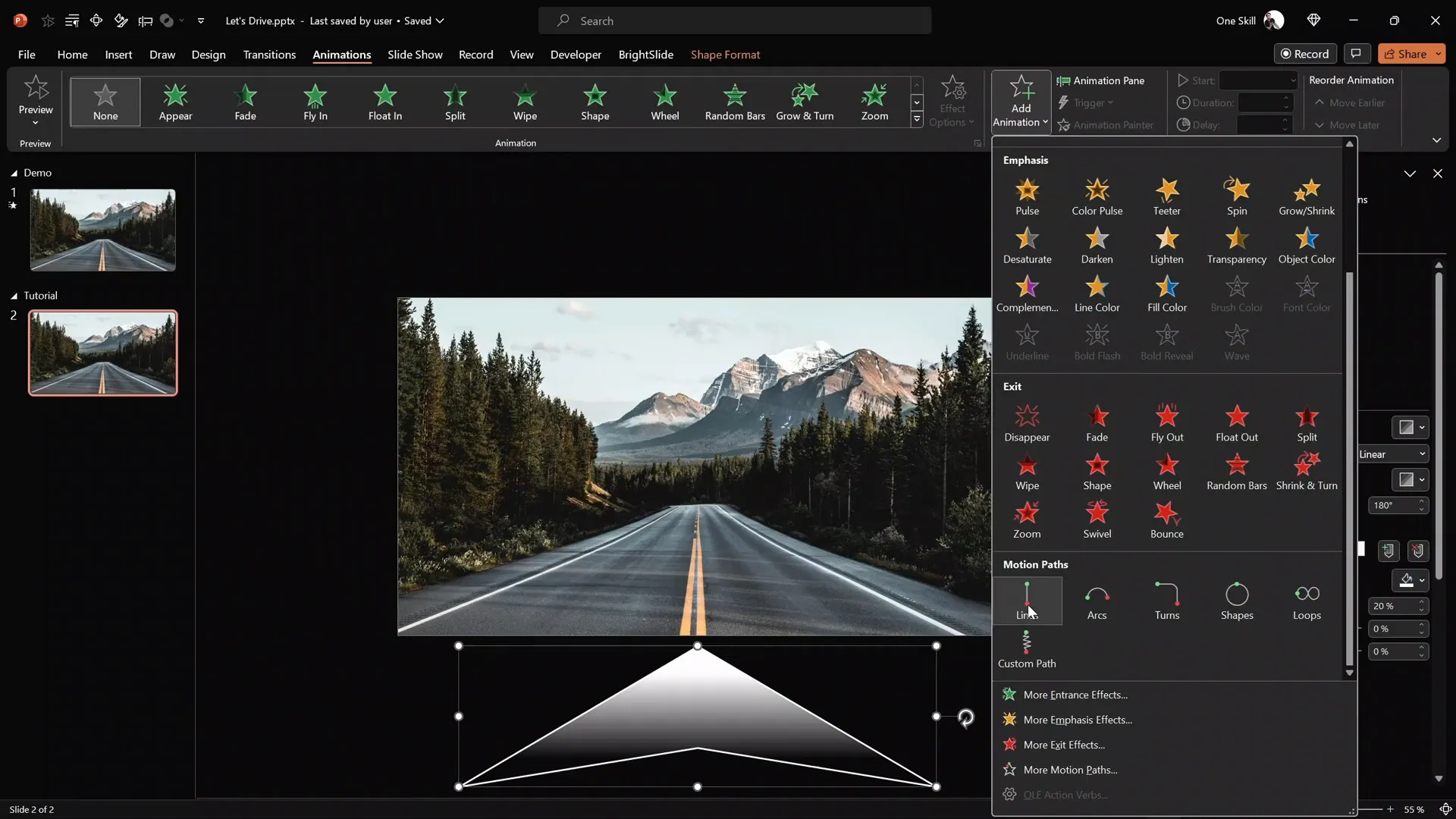Open More Exit Effects dialog
Viewport: 1456px width, 819px height.
click(x=1063, y=745)
